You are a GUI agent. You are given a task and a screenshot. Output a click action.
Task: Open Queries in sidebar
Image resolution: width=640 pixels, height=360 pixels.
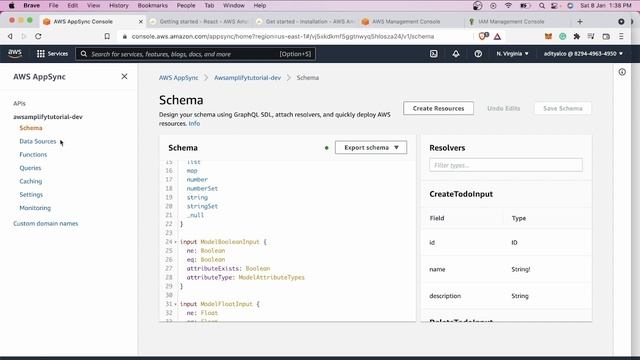click(x=30, y=168)
